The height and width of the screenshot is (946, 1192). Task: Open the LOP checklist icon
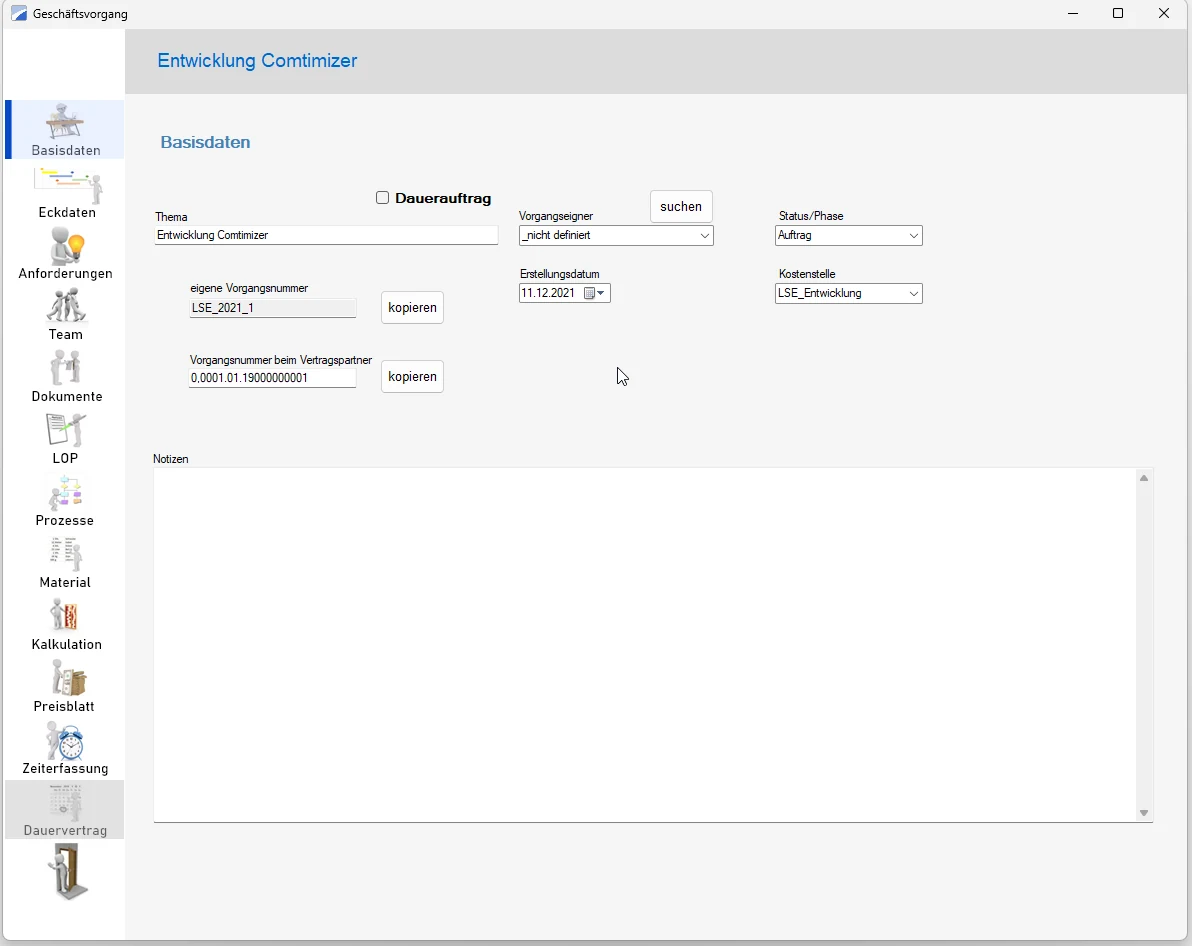(65, 430)
